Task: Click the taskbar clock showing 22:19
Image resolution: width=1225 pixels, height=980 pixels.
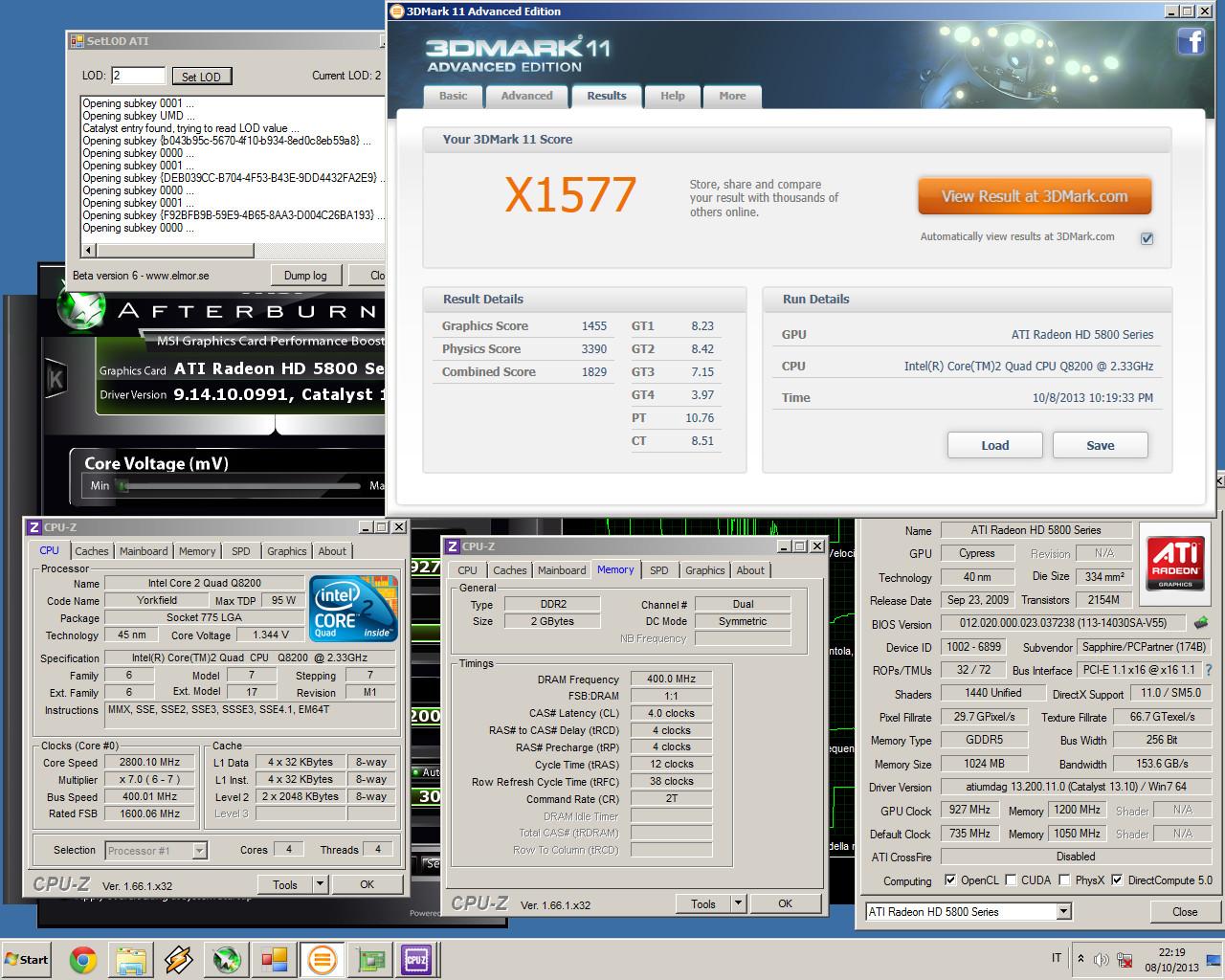Action: tap(1171, 952)
